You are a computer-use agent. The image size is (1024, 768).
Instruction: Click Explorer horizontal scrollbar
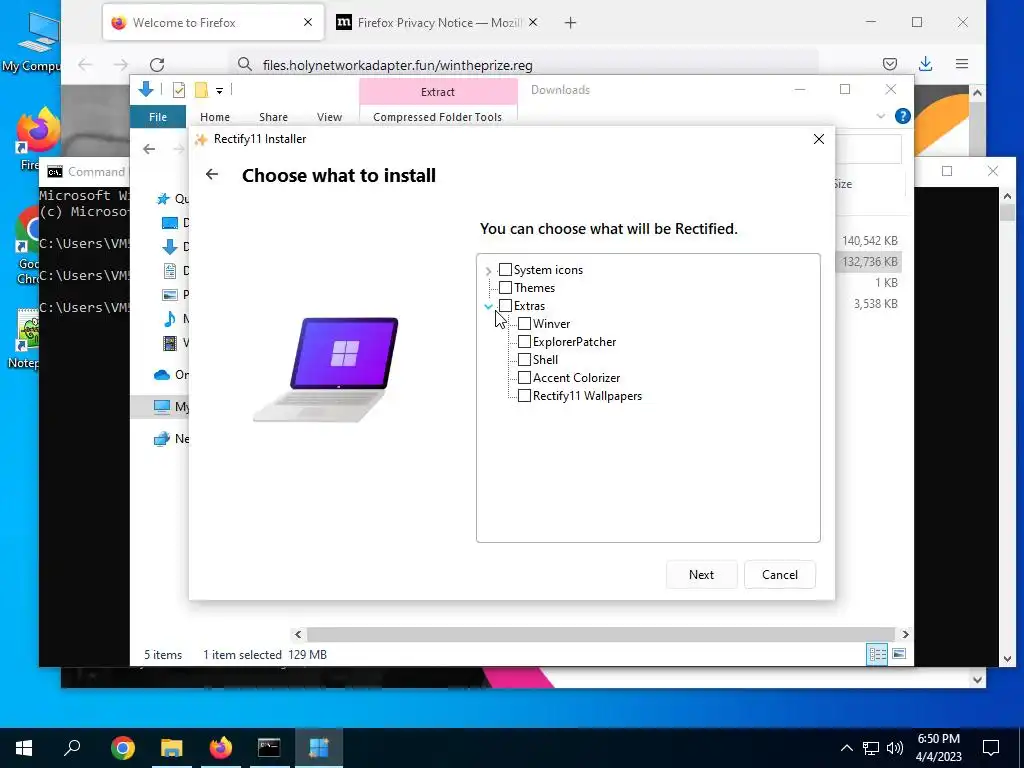(600, 634)
